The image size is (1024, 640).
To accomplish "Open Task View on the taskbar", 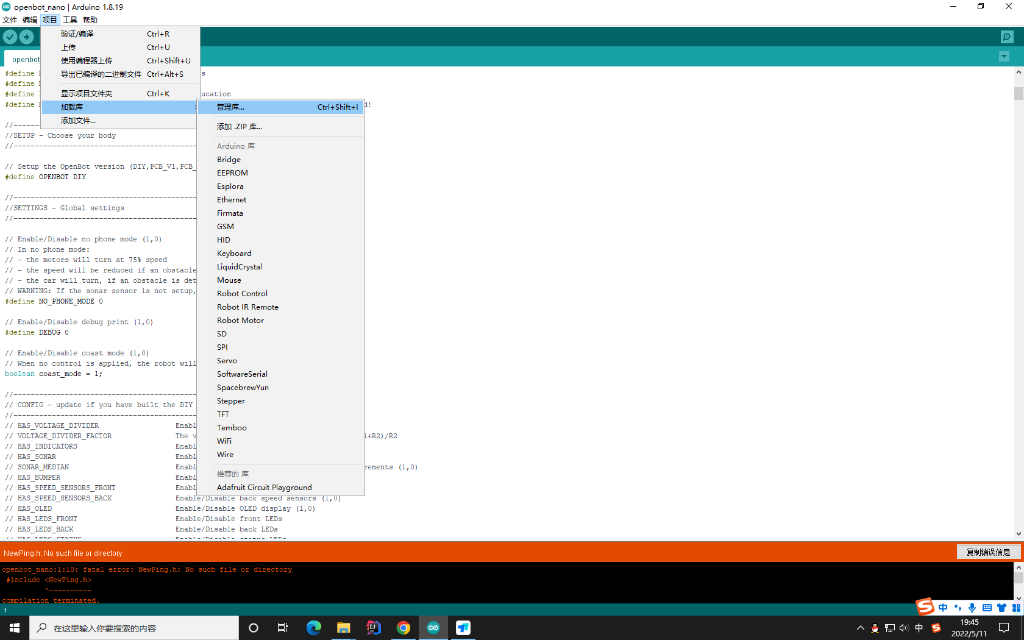I will [x=283, y=628].
